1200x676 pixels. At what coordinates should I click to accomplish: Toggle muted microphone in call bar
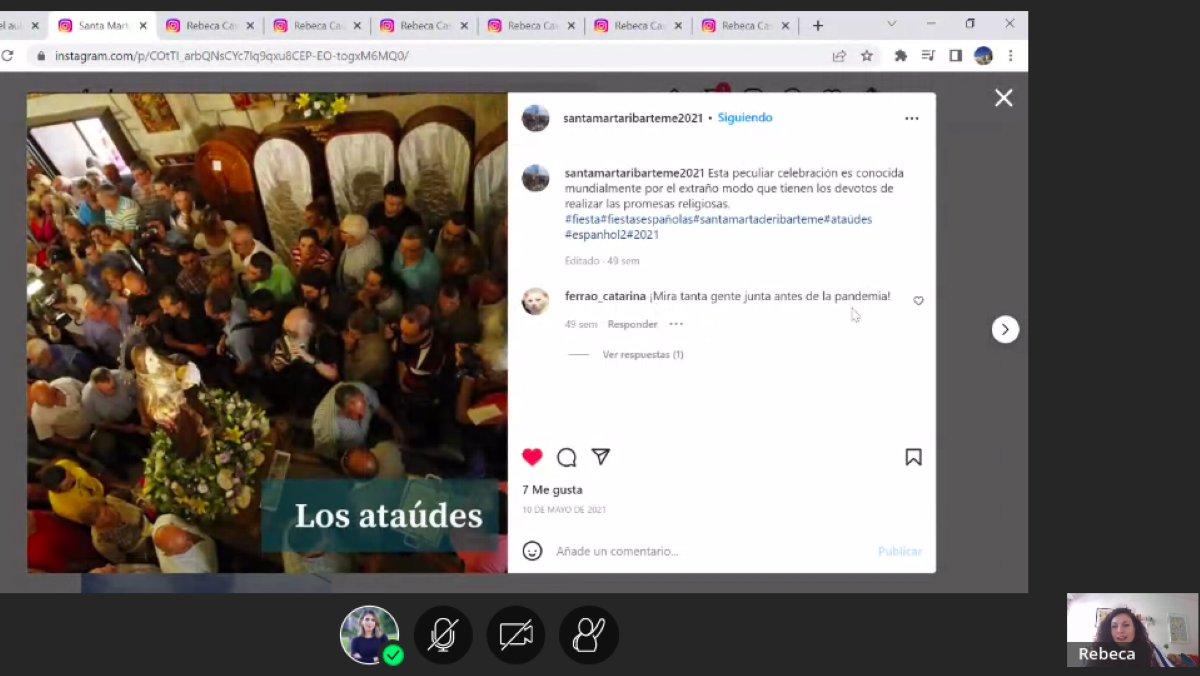pos(443,635)
